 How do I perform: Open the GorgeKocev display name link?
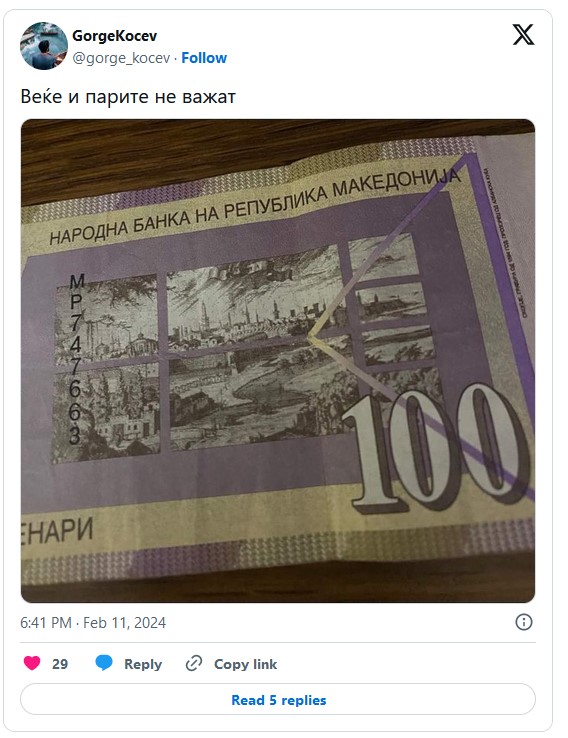[114, 36]
